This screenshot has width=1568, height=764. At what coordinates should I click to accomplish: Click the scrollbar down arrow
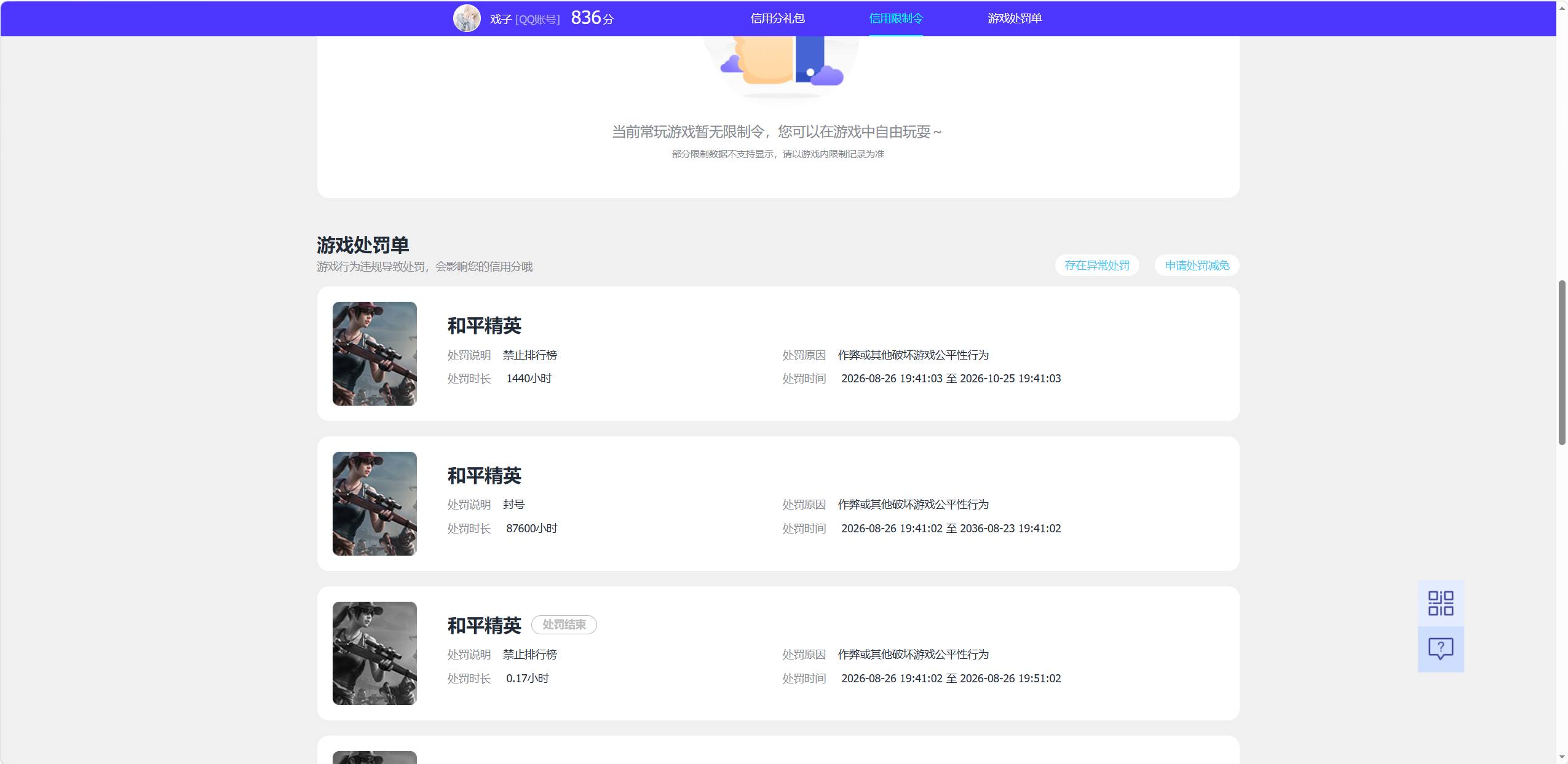tap(1561, 757)
